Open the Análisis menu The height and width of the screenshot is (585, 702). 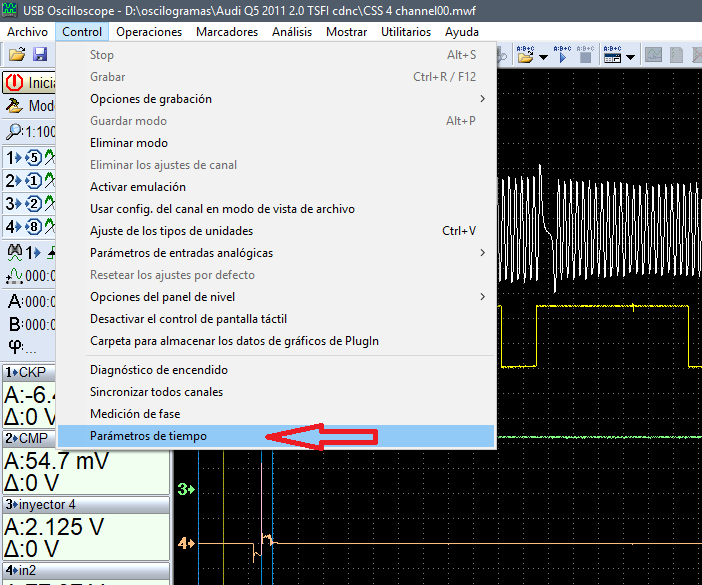coord(291,31)
